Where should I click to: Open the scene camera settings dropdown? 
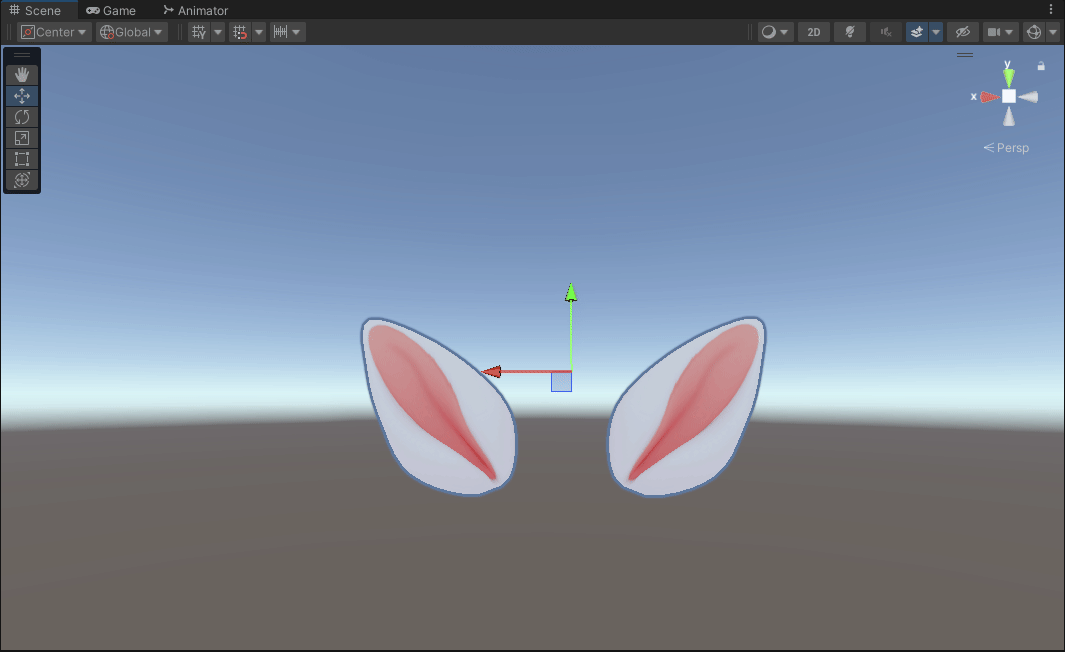pos(1000,32)
